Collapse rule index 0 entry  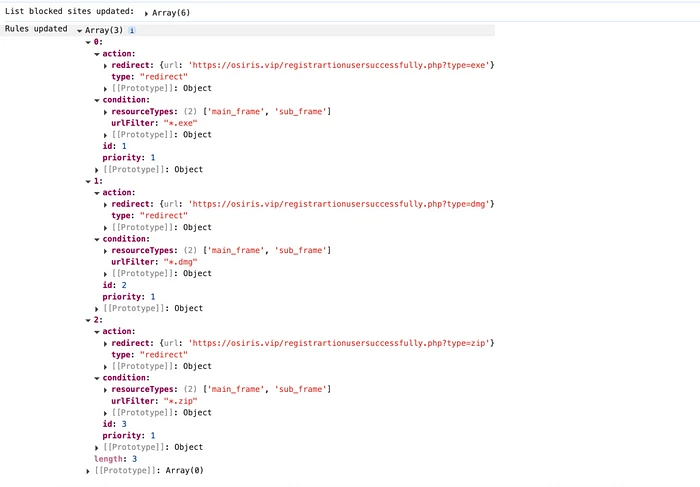(88, 42)
